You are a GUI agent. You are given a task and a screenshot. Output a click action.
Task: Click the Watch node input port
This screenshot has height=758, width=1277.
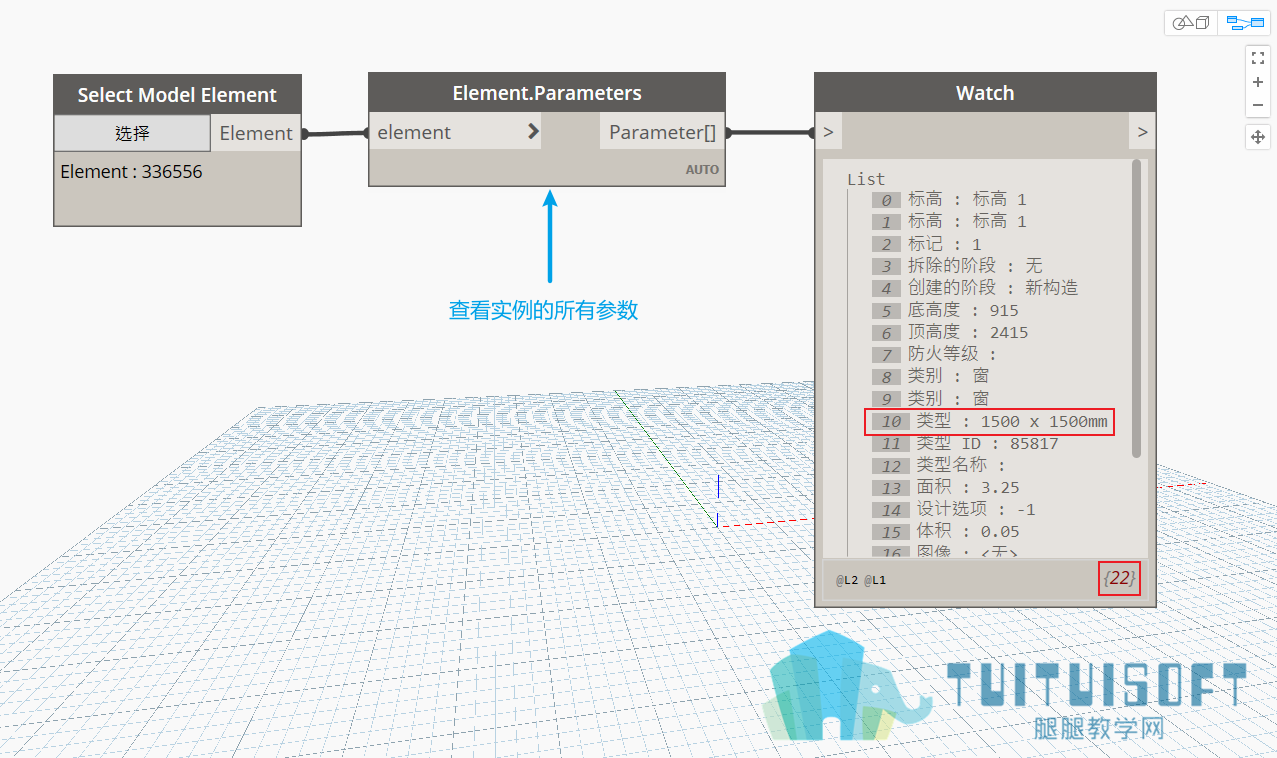coord(829,132)
